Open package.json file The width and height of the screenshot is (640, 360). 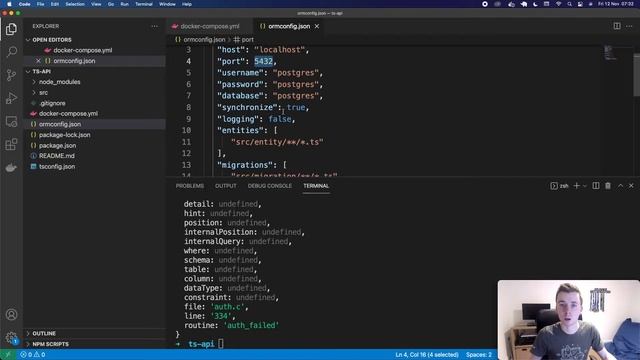(x=57, y=145)
